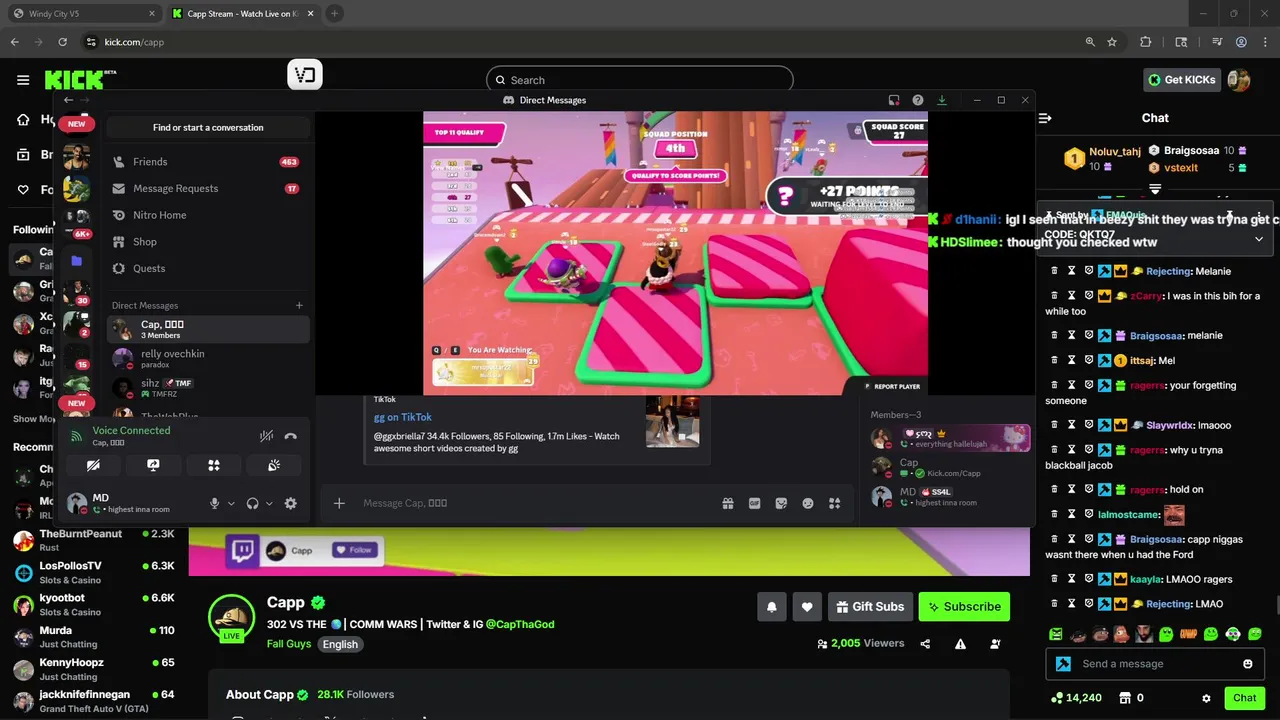
Task: Open Discord downloads arrow icon
Action: pyautogui.click(x=941, y=100)
